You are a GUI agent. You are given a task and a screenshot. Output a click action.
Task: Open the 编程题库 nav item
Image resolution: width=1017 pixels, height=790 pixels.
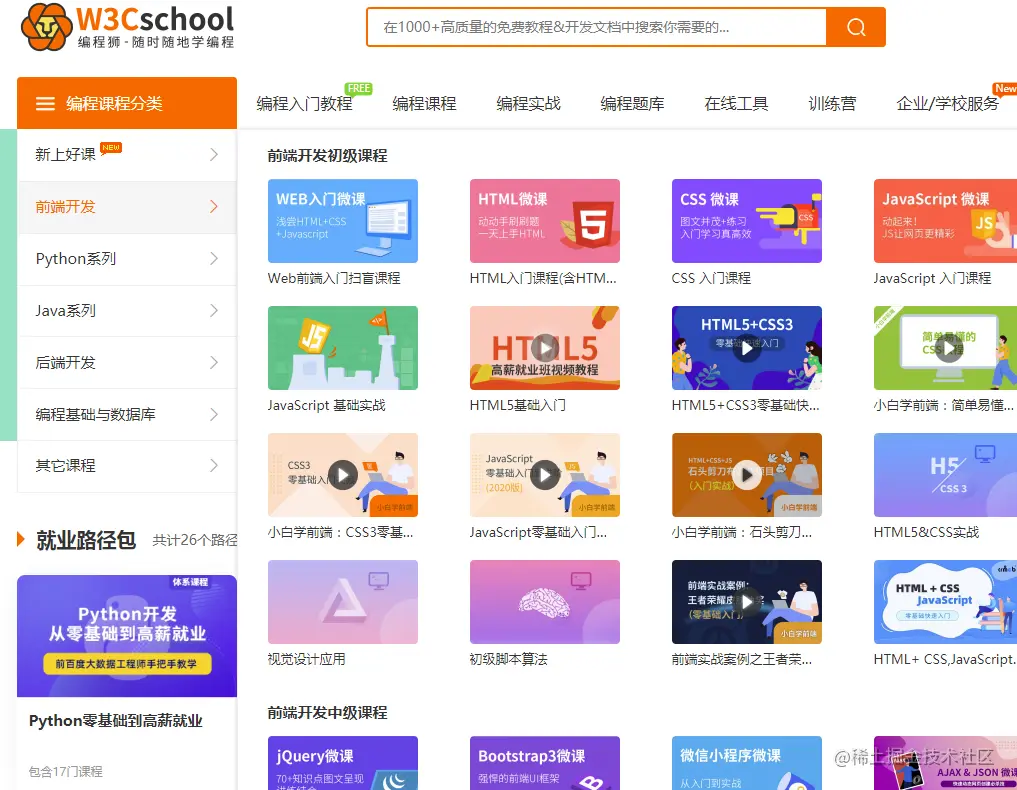pyautogui.click(x=632, y=104)
